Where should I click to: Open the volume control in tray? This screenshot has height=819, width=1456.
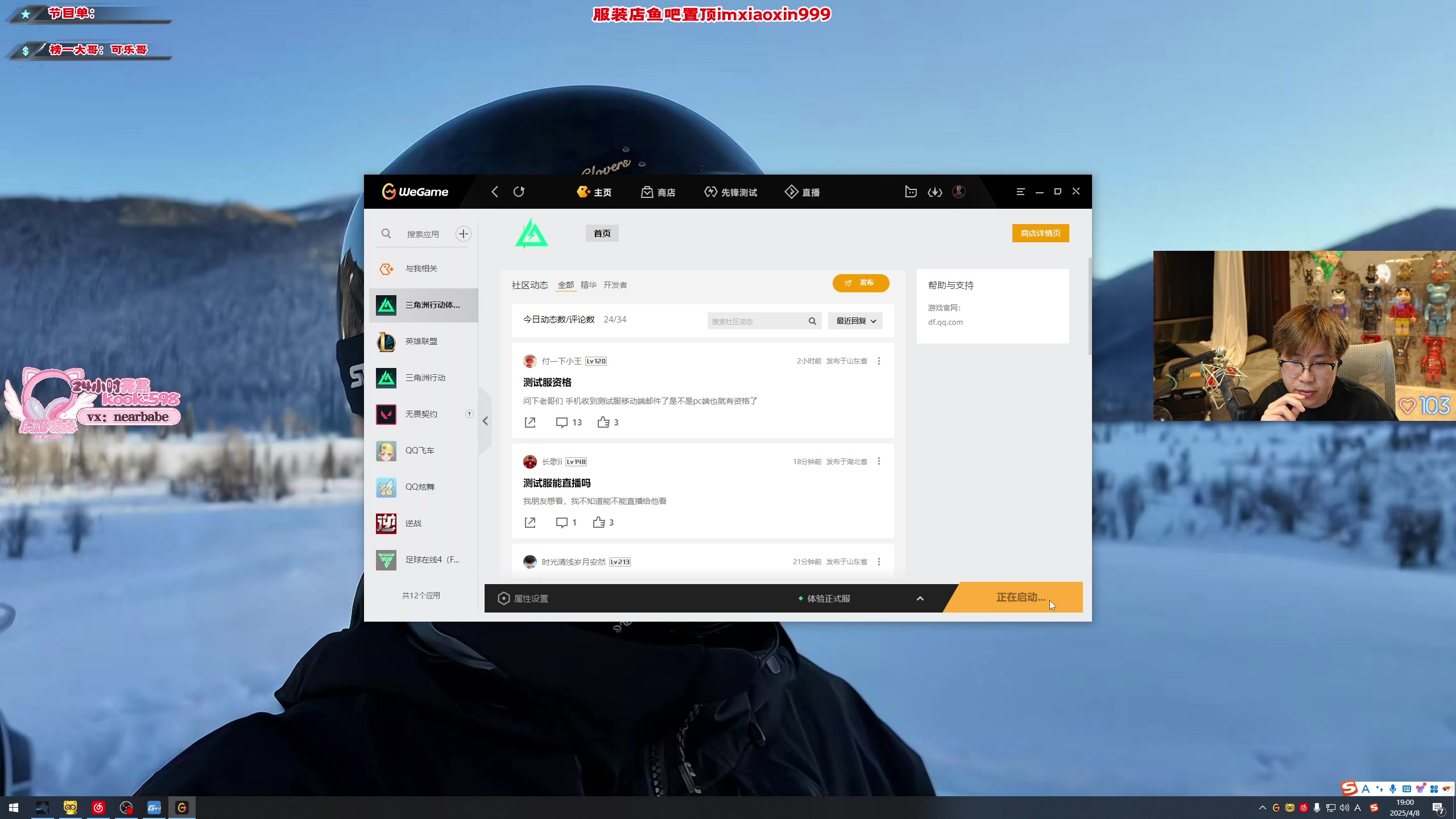click(x=1344, y=808)
